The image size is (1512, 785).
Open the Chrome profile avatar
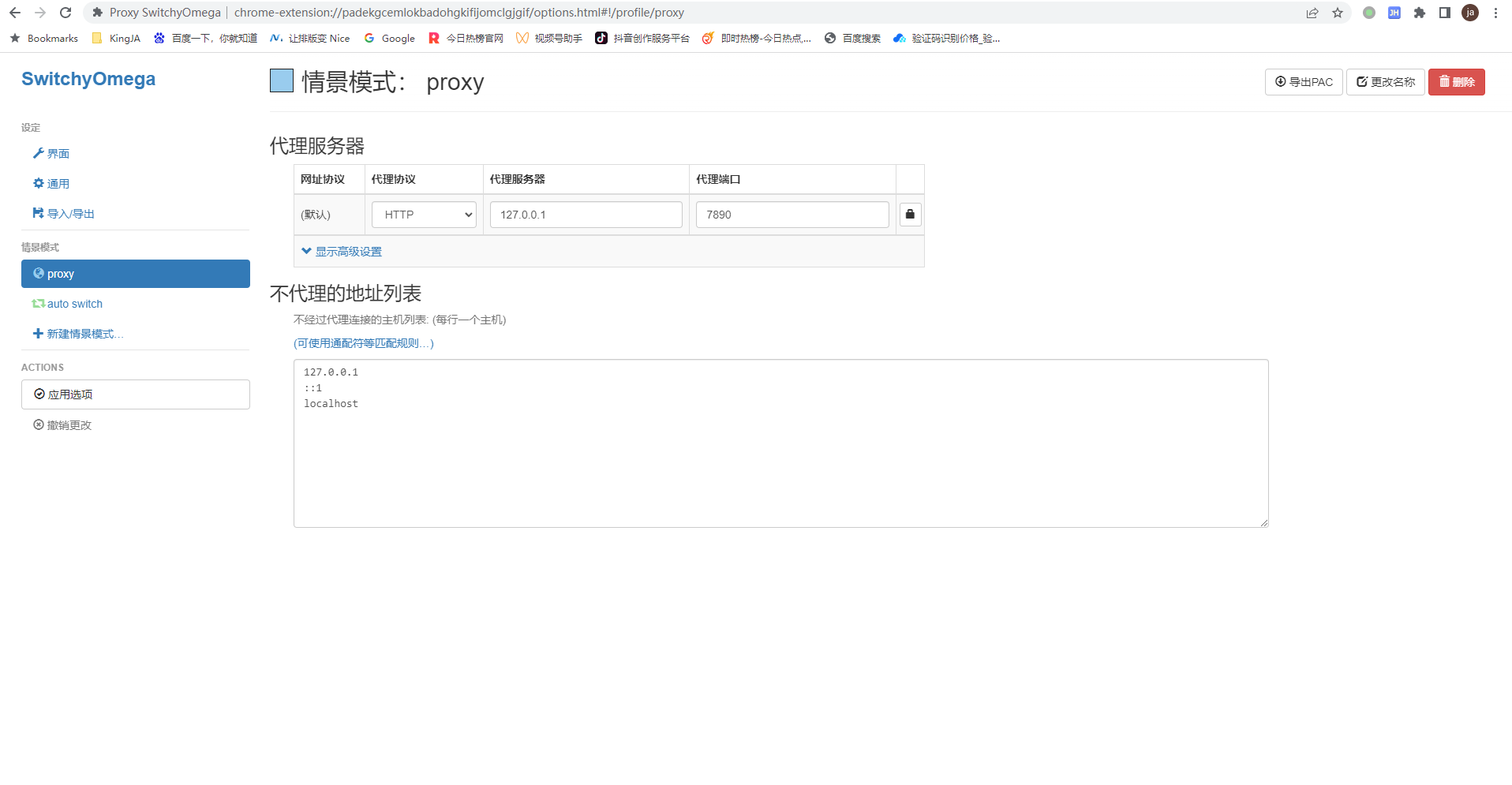pos(1470,13)
